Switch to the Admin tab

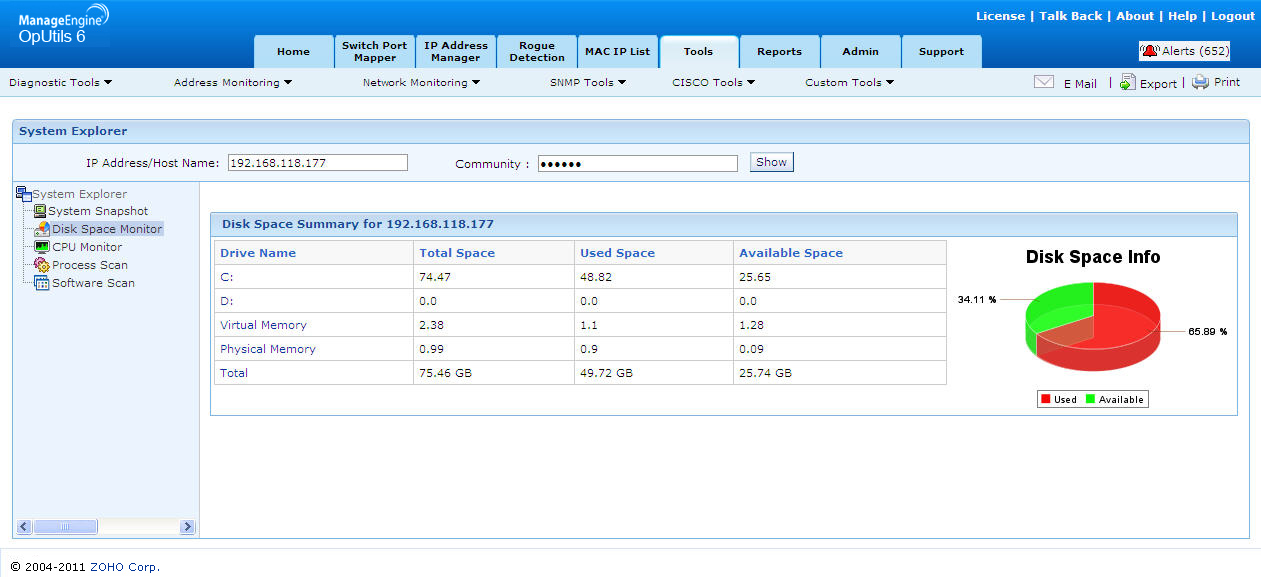[860, 52]
